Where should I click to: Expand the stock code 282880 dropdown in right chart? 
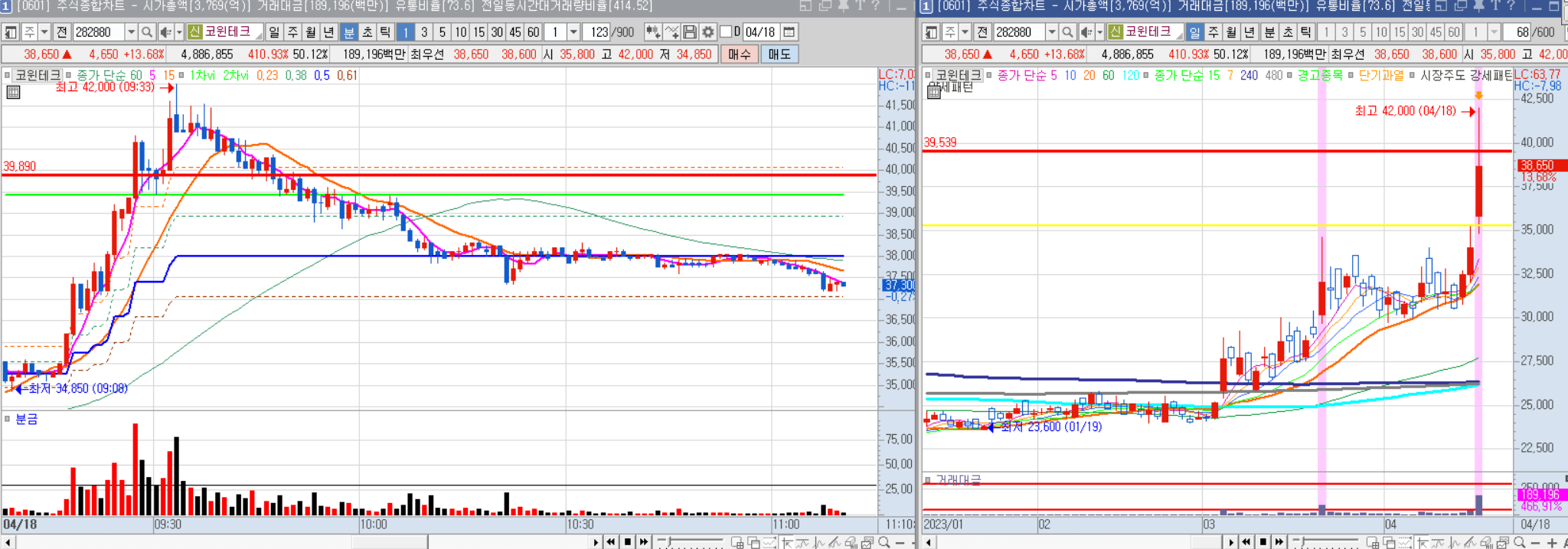click(1051, 32)
